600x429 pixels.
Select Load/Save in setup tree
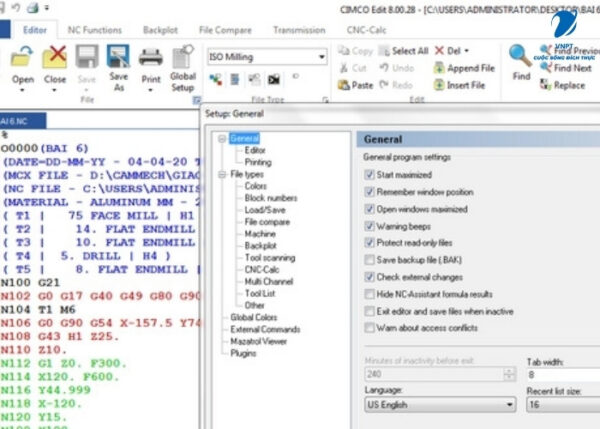tap(265, 210)
